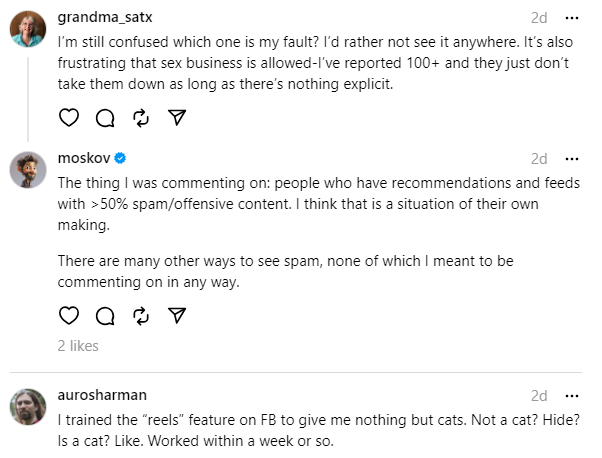
Task: Click moskov's blue verified badge
Action: click(120, 158)
